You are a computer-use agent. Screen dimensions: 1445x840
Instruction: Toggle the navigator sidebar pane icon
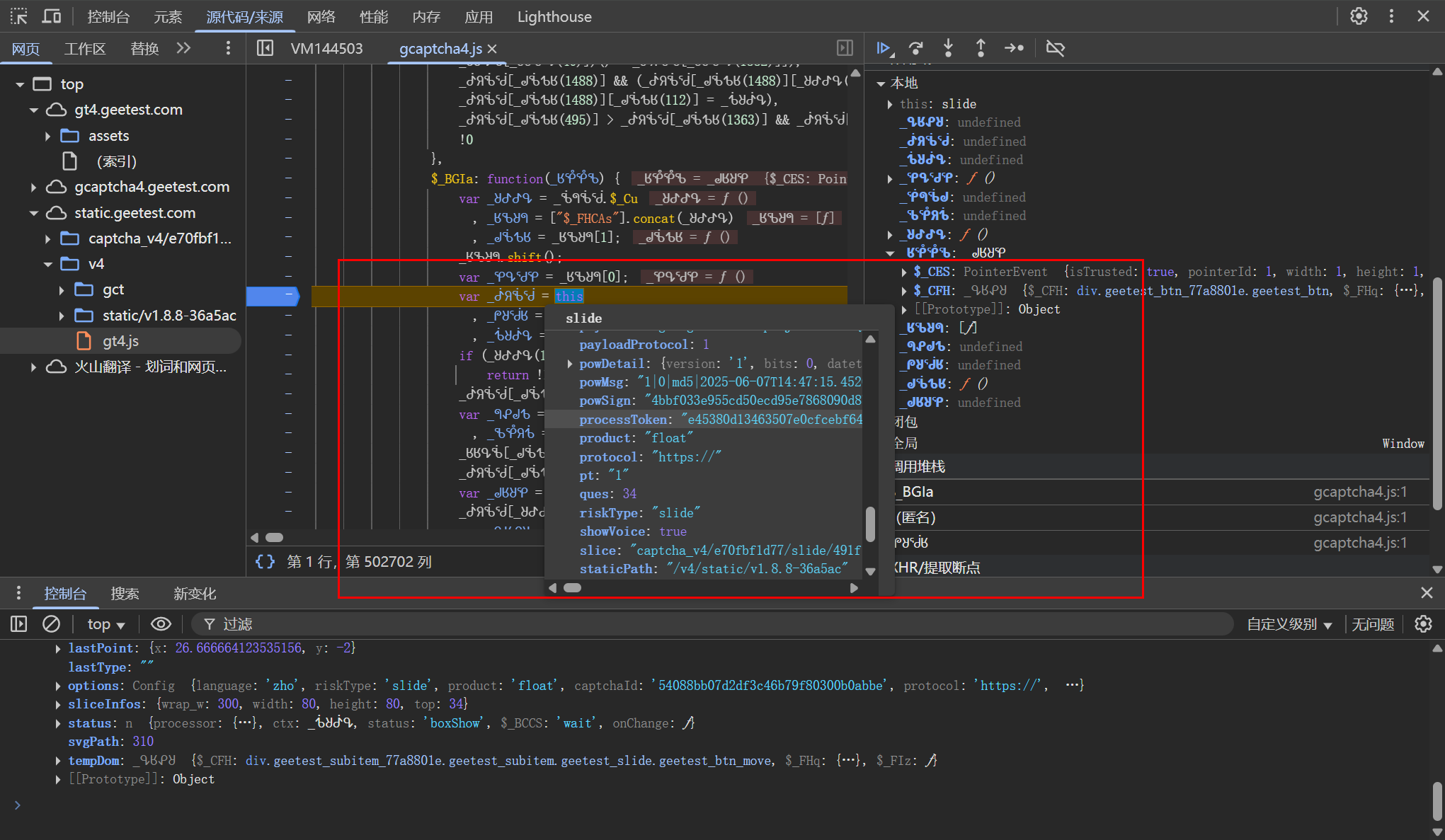[265, 48]
